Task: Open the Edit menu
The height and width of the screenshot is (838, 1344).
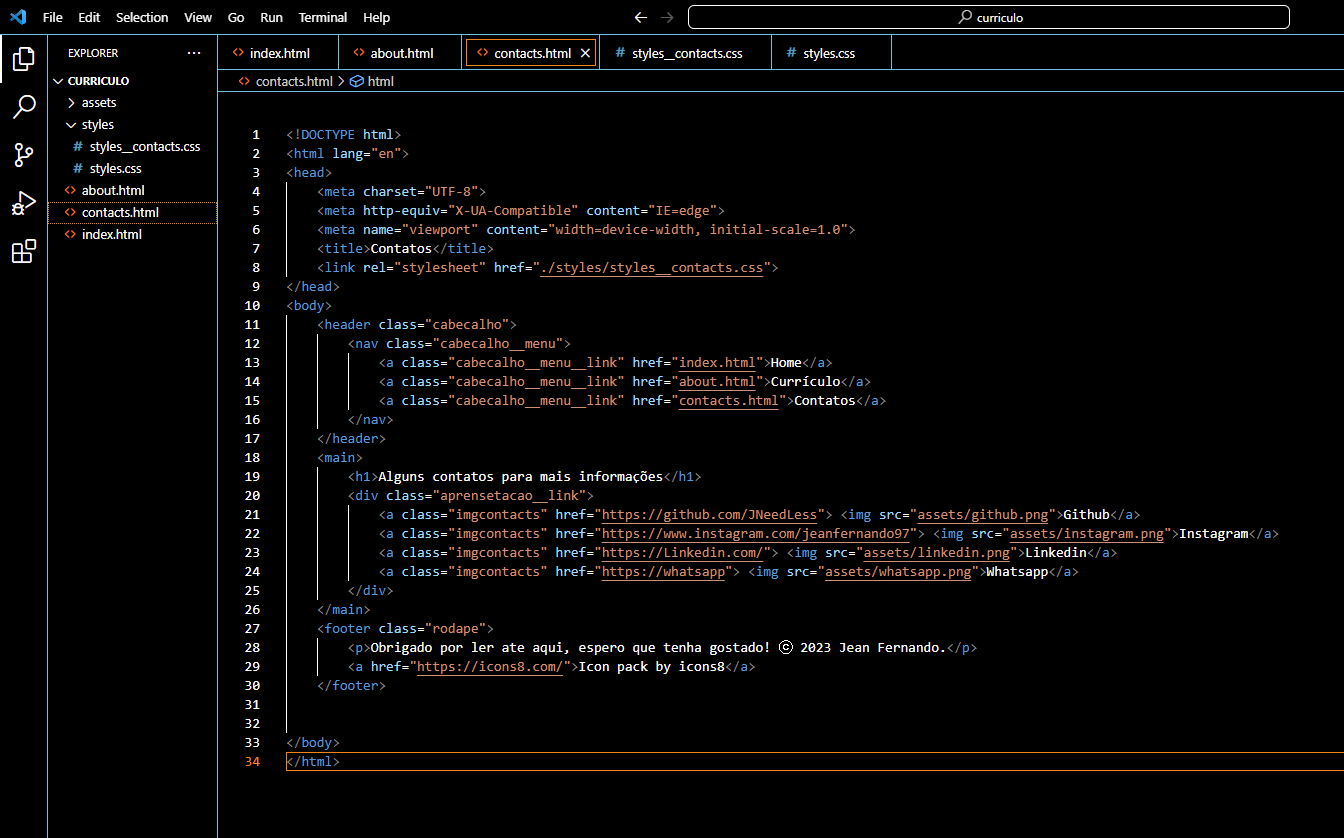Action: (x=89, y=17)
